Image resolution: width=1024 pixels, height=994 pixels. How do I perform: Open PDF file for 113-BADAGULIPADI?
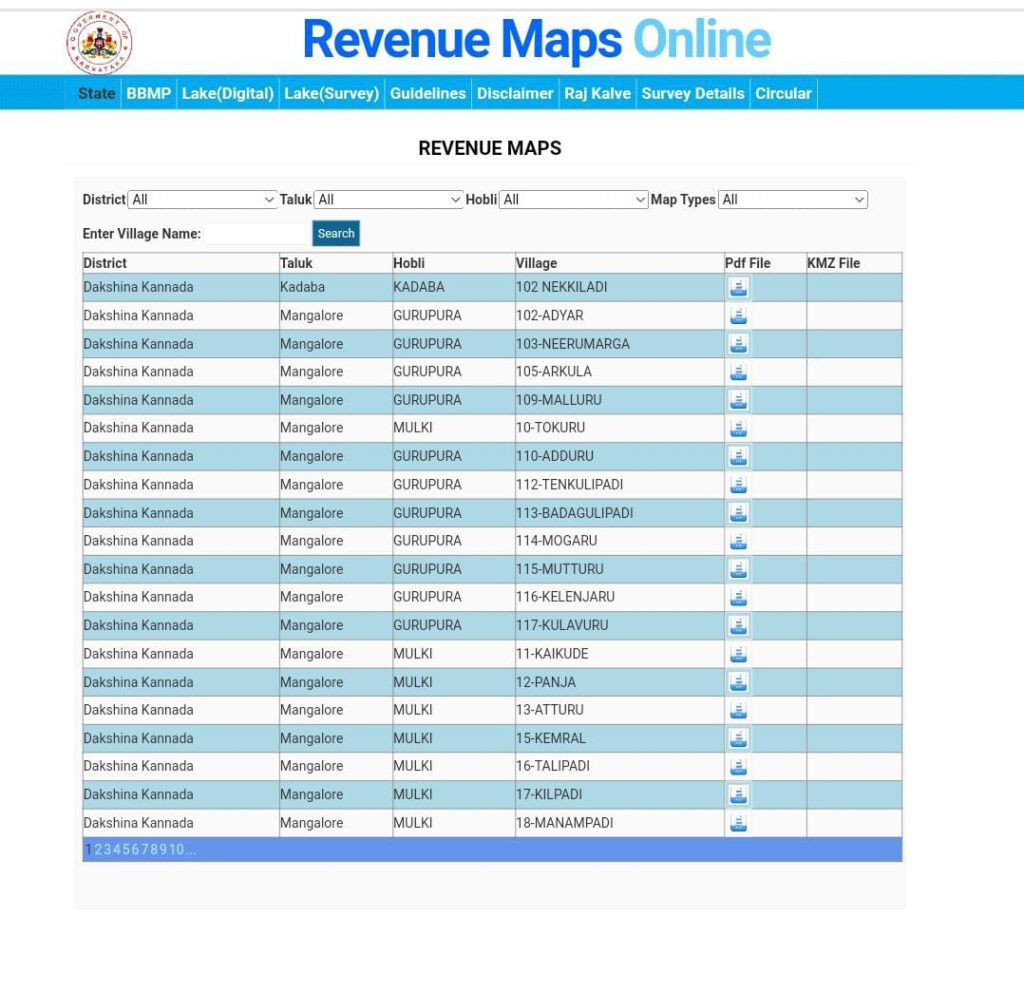[738, 513]
